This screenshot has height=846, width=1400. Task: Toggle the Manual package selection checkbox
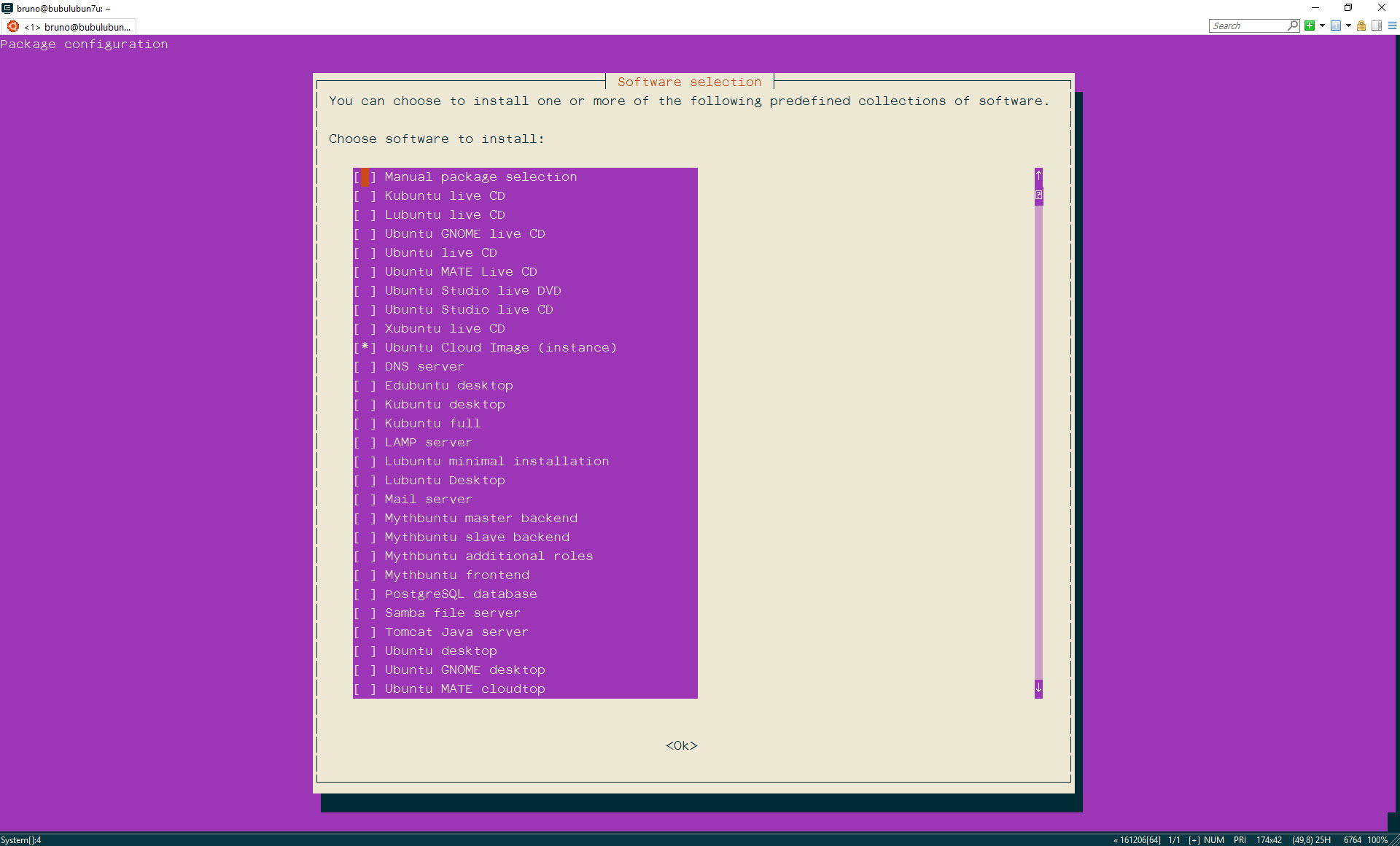(x=365, y=176)
